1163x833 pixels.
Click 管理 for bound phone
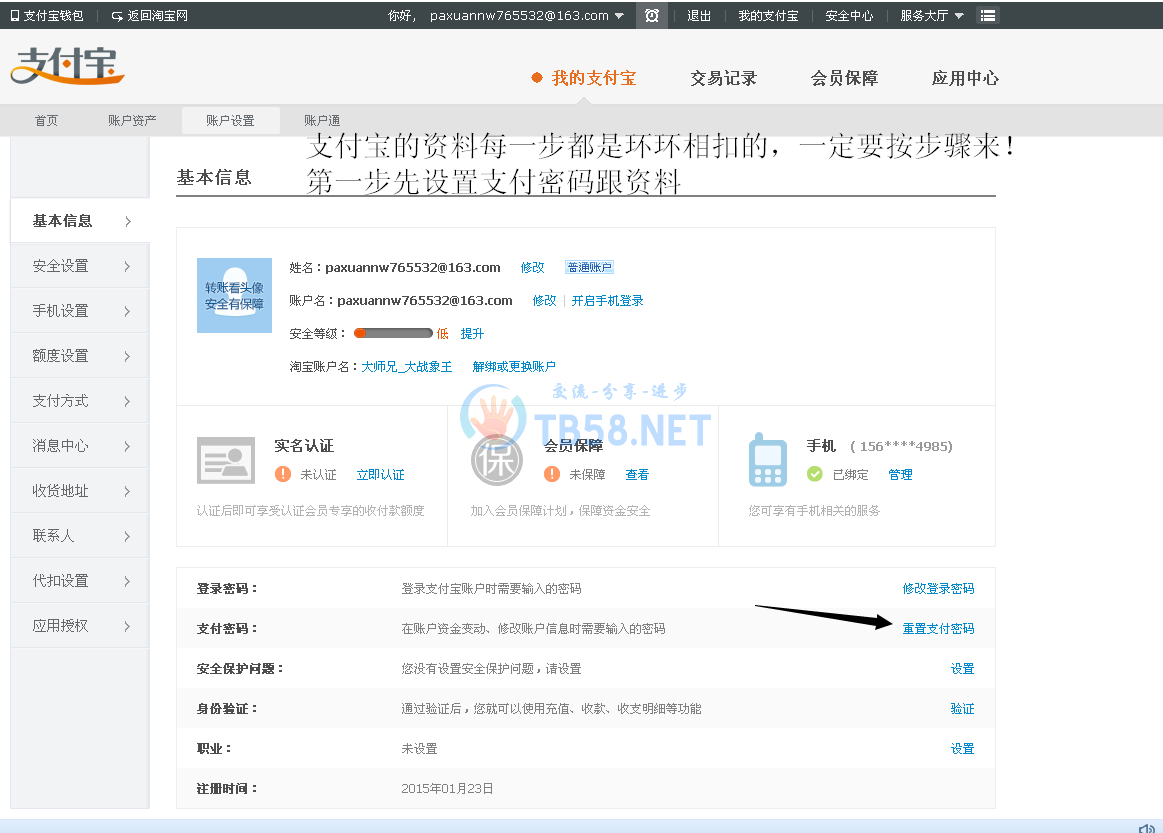(900, 475)
